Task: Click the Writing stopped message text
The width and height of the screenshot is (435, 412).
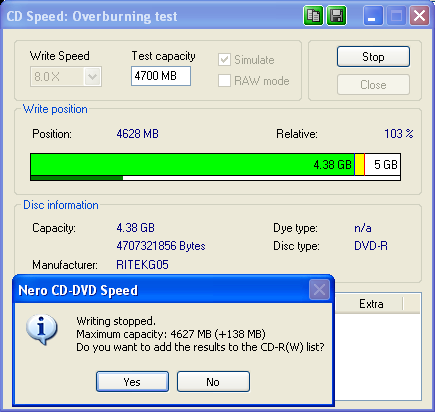Action: point(116,321)
